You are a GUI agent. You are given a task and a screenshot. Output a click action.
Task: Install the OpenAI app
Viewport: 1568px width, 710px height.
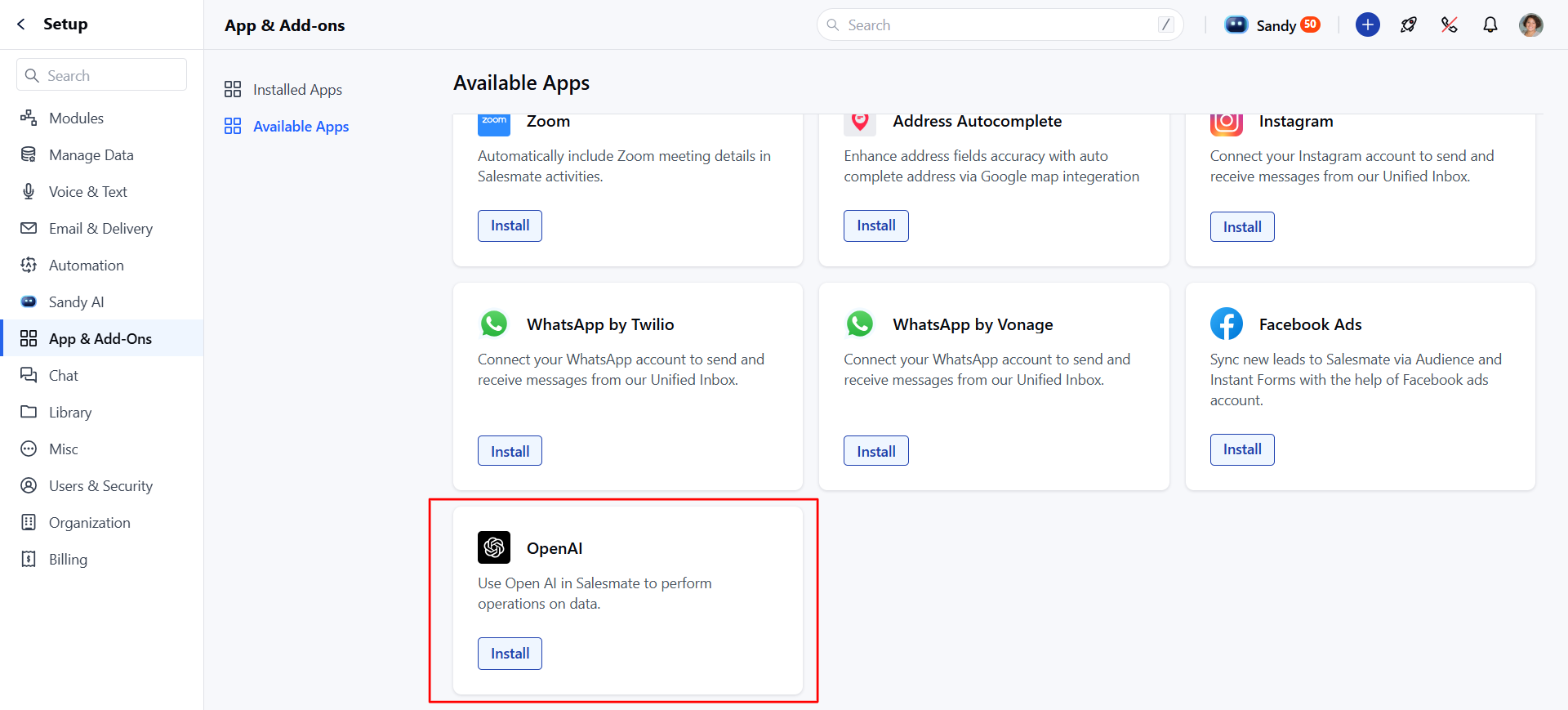tap(510, 654)
